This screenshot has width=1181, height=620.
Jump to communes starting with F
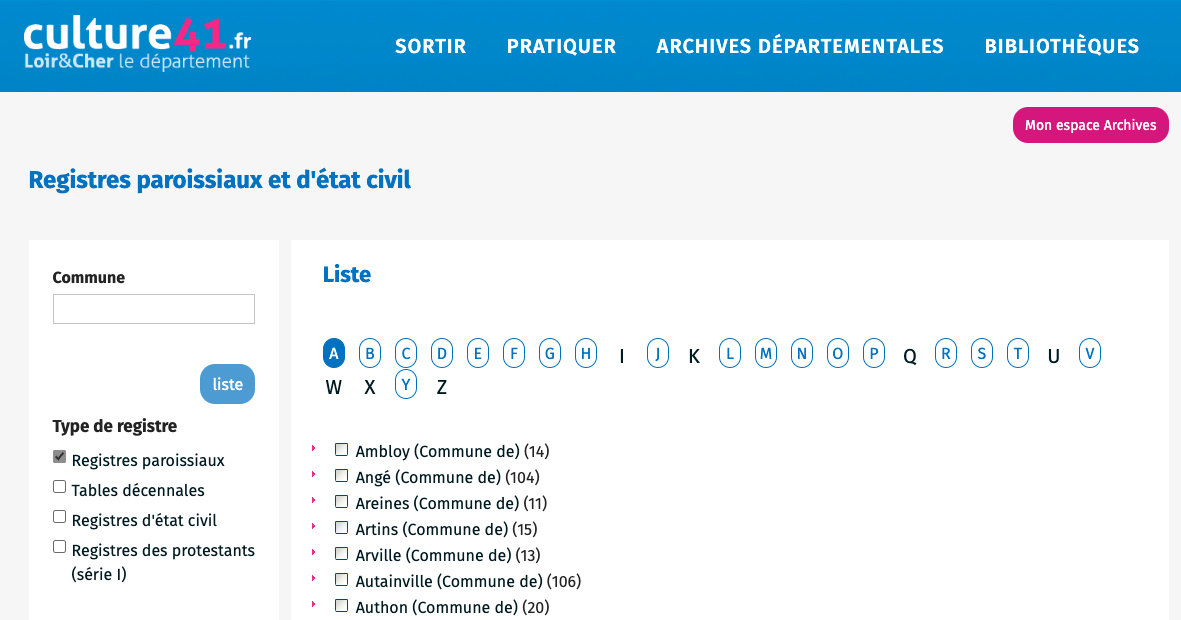pyautogui.click(x=514, y=353)
